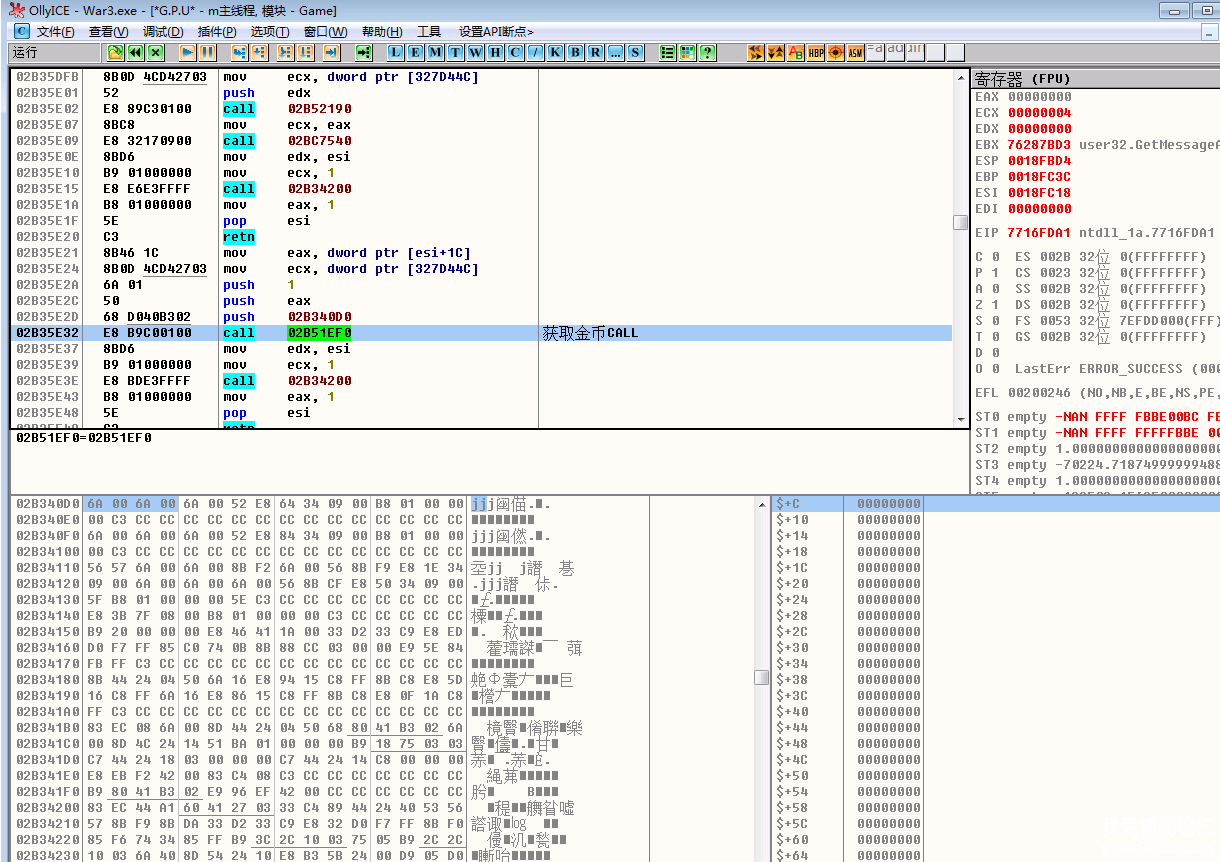This screenshot has height=862, width=1220.
Task: Select the ESP register value 0018FBD4
Action: 1039,161
